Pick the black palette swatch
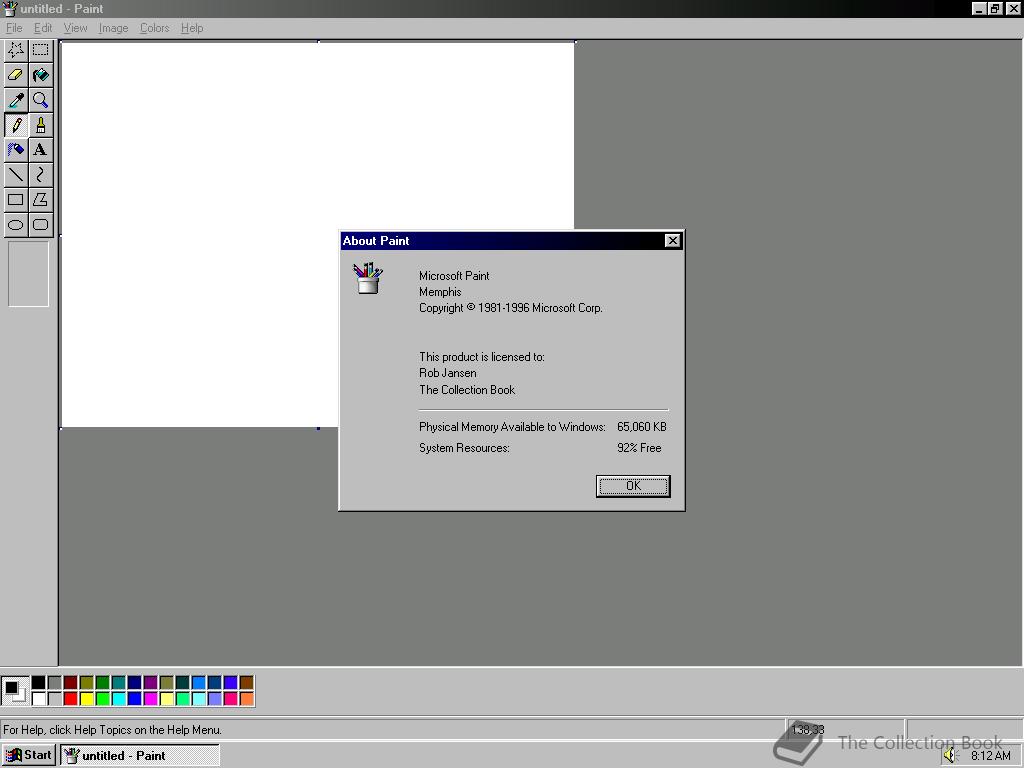Image resolution: width=1024 pixels, height=768 pixels. pos(39,683)
